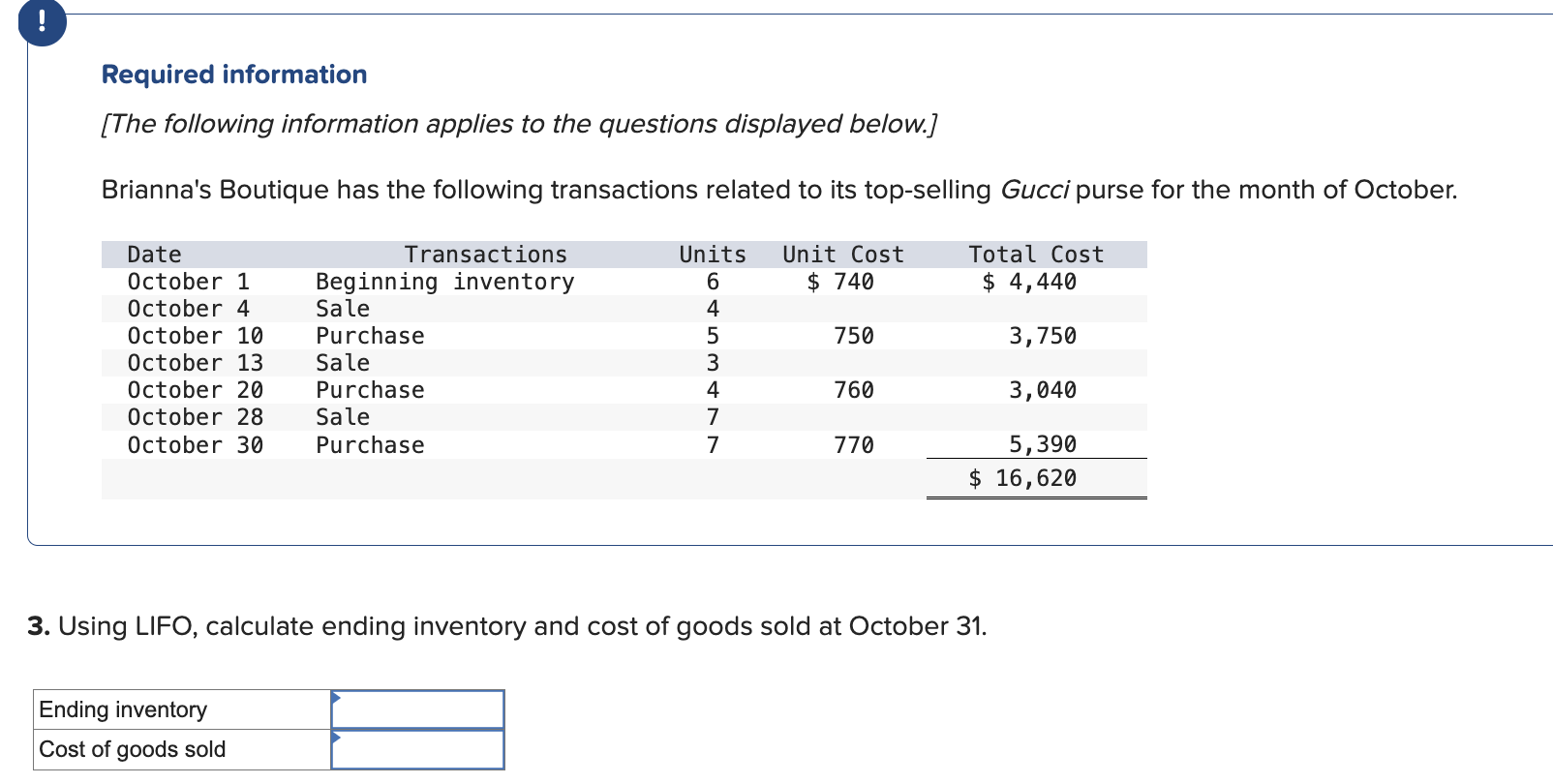Click the Ending inventory answer field
The image size is (1553, 784).
(x=418, y=710)
